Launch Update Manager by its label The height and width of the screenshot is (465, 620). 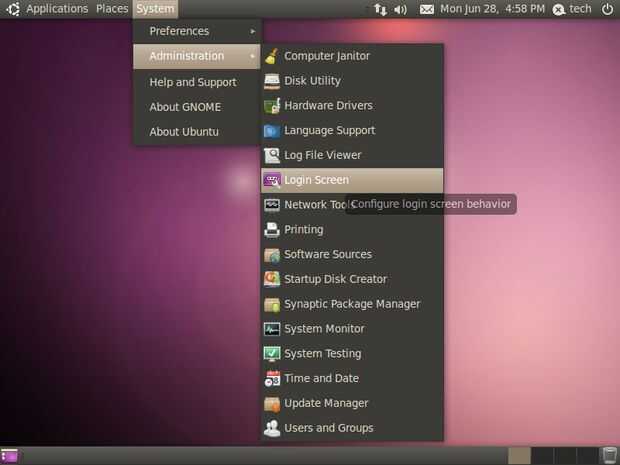pos(326,404)
